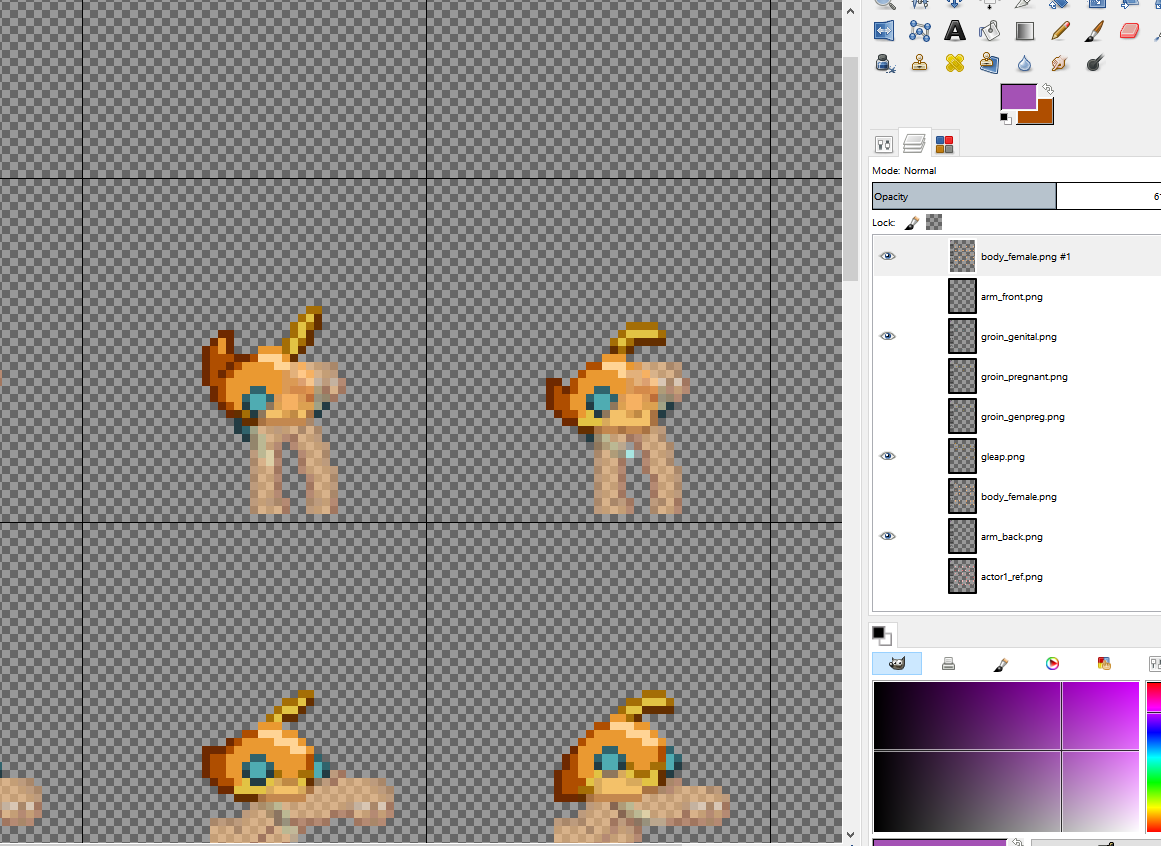1161x846 pixels.
Task: Select the Dodge/Burn tool
Action: click(1095, 64)
